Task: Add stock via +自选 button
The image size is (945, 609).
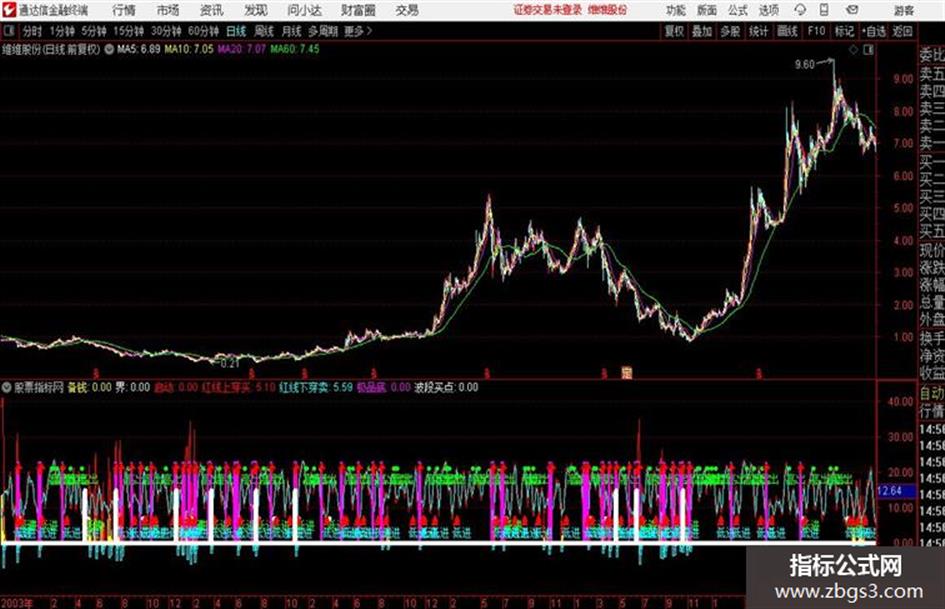Action: (x=873, y=31)
